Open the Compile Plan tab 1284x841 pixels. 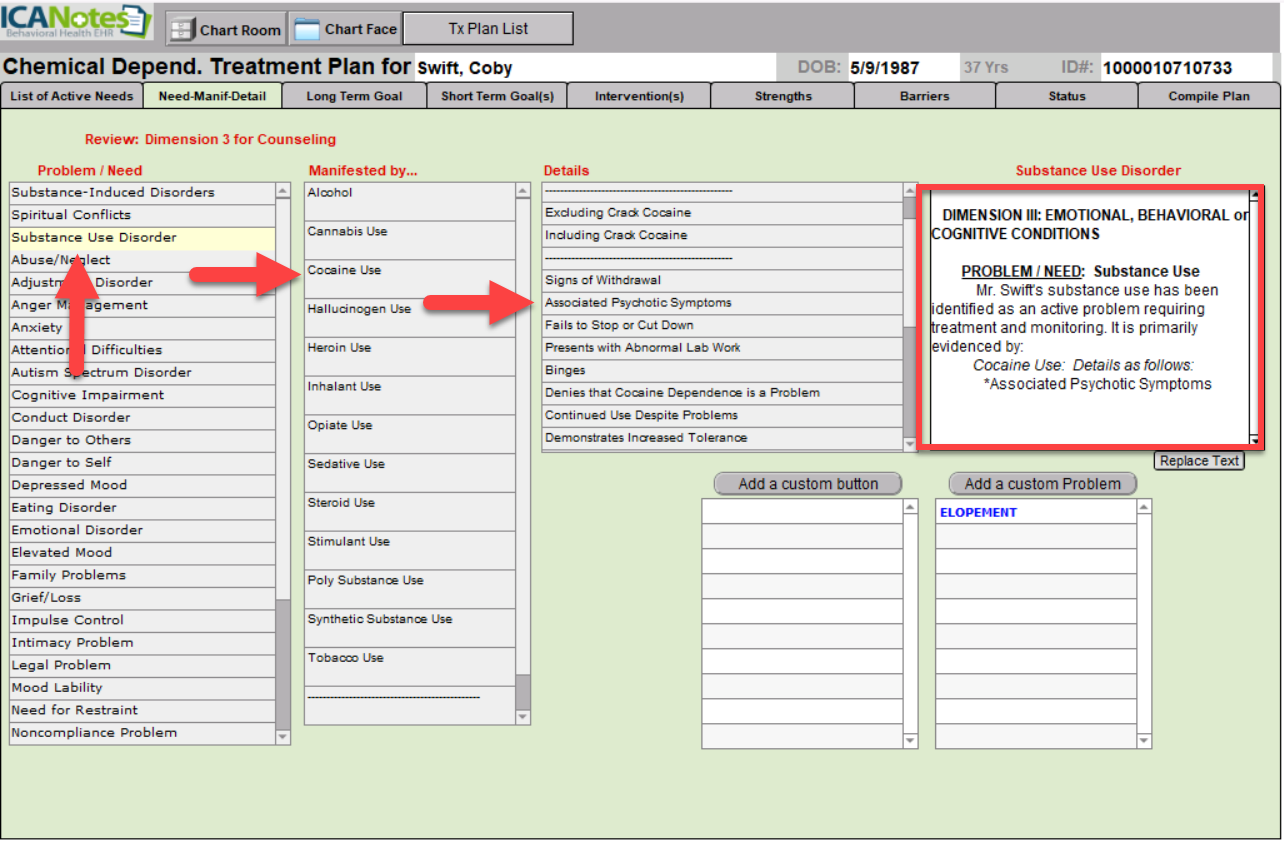tap(1208, 96)
